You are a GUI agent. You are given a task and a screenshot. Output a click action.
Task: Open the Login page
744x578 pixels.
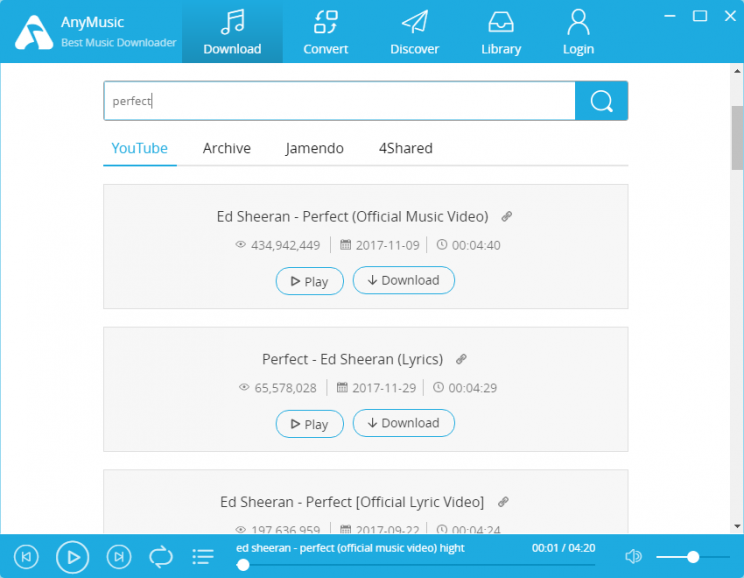point(578,32)
